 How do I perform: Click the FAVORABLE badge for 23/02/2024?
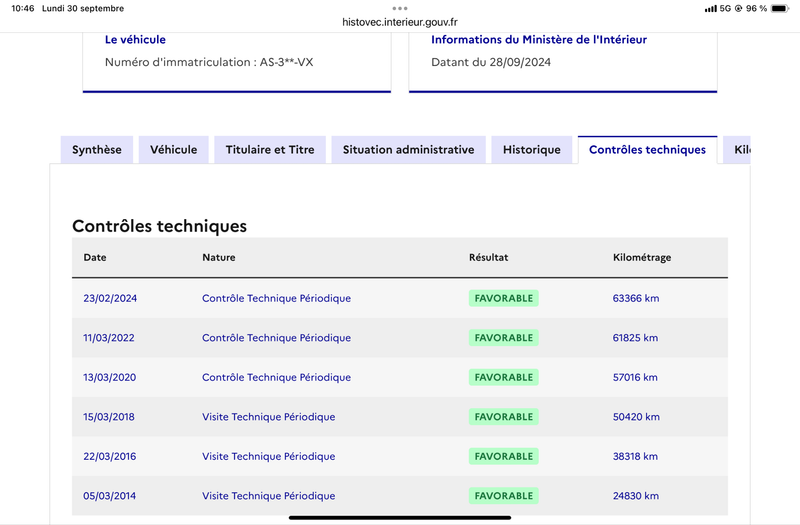tap(504, 298)
